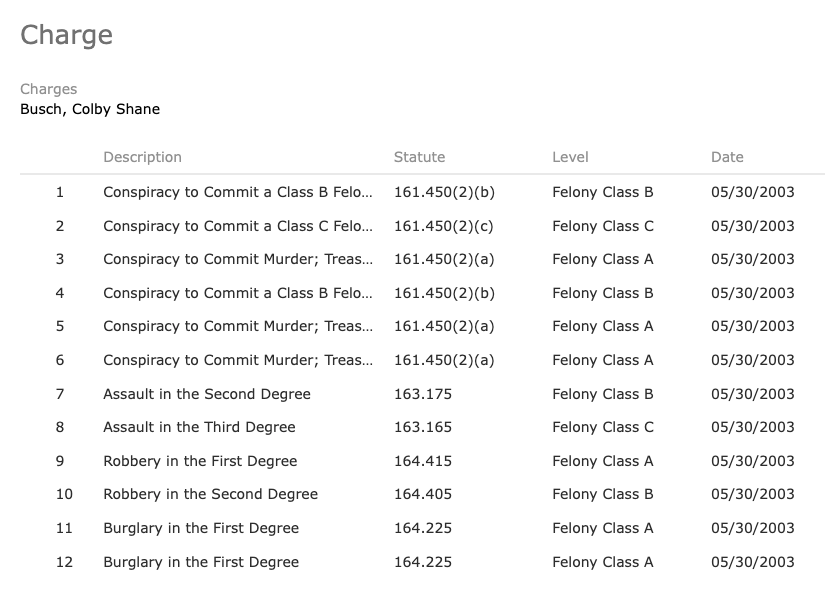This screenshot has width=825, height=599.
Task: Click charge 3 Conspiracy to Commit Murder
Action: click(238, 259)
